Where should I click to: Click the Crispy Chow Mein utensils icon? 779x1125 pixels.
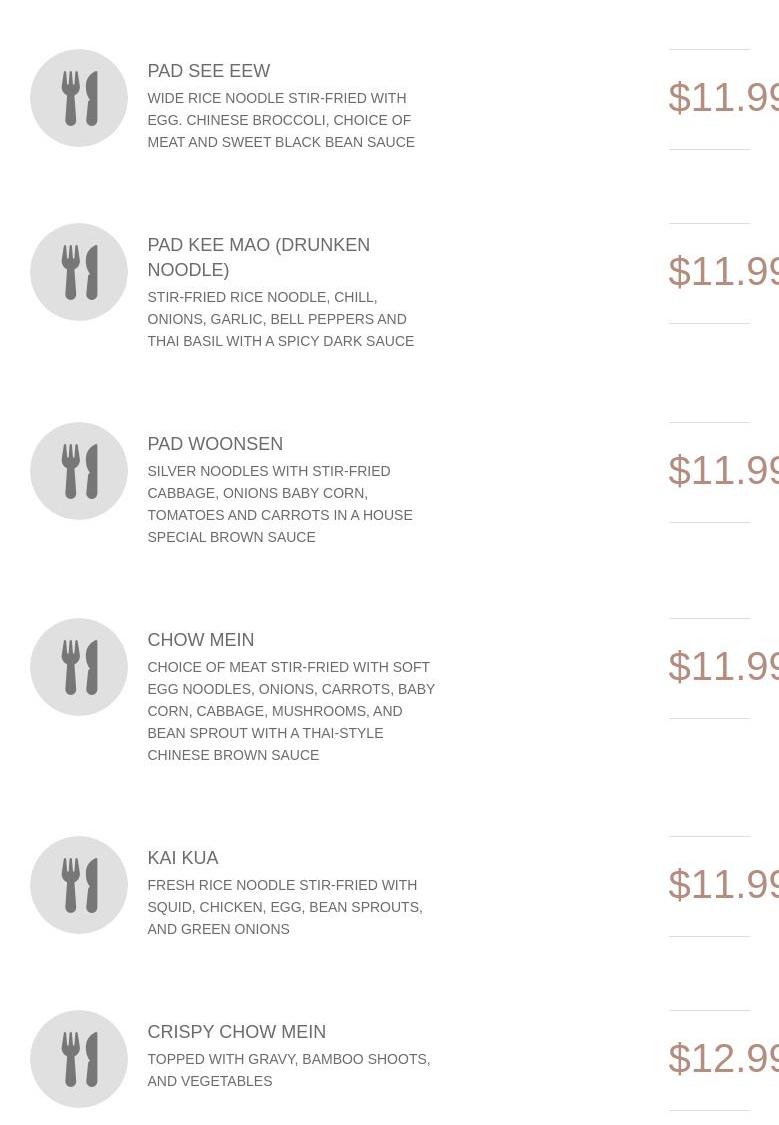click(x=79, y=1059)
